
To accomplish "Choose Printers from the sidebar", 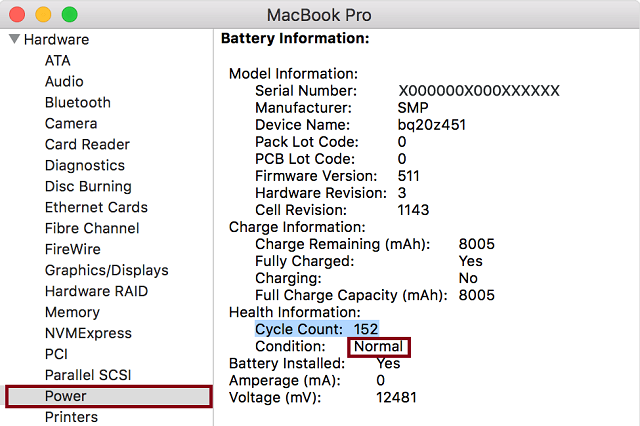I will click(x=71, y=417).
